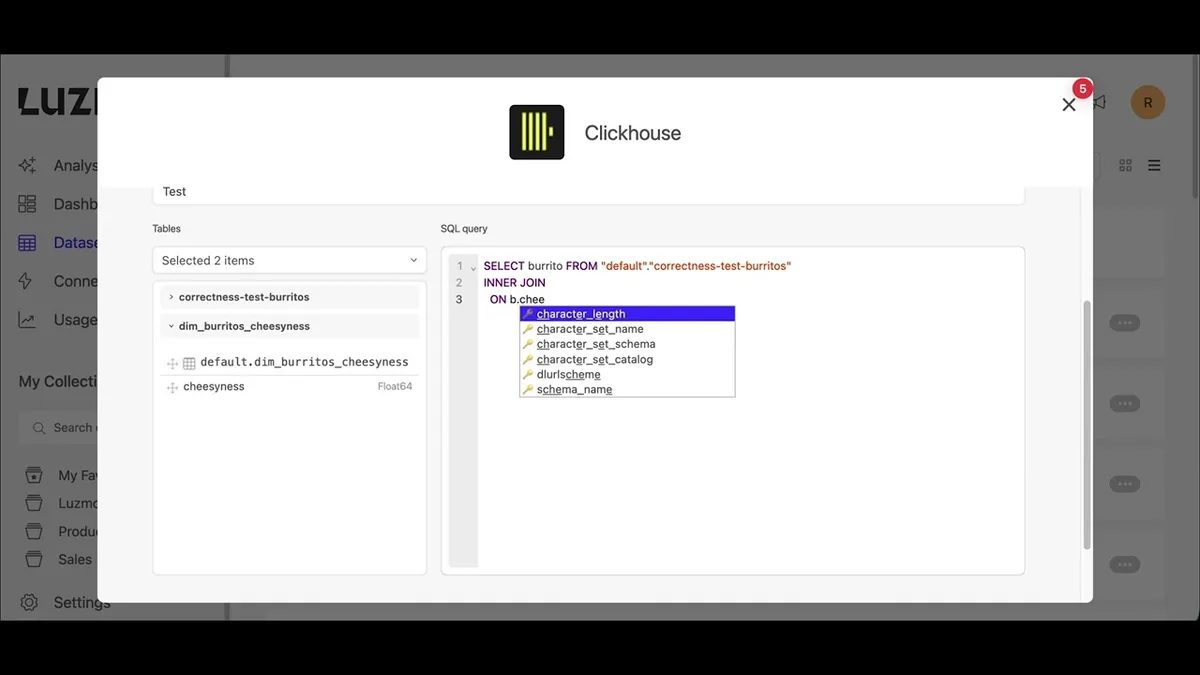Choose dlurlscheme autocomplete suggestion
The height and width of the screenshot is (675, 1200).
(x=627, y=374)
